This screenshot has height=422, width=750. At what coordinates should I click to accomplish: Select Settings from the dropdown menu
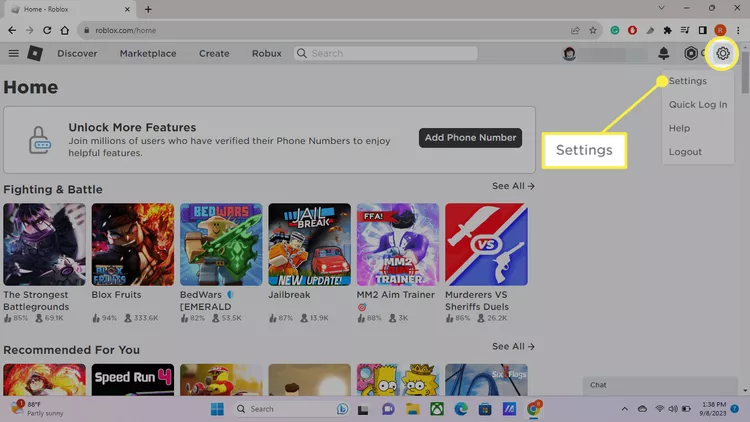click(x=687, y=81)
